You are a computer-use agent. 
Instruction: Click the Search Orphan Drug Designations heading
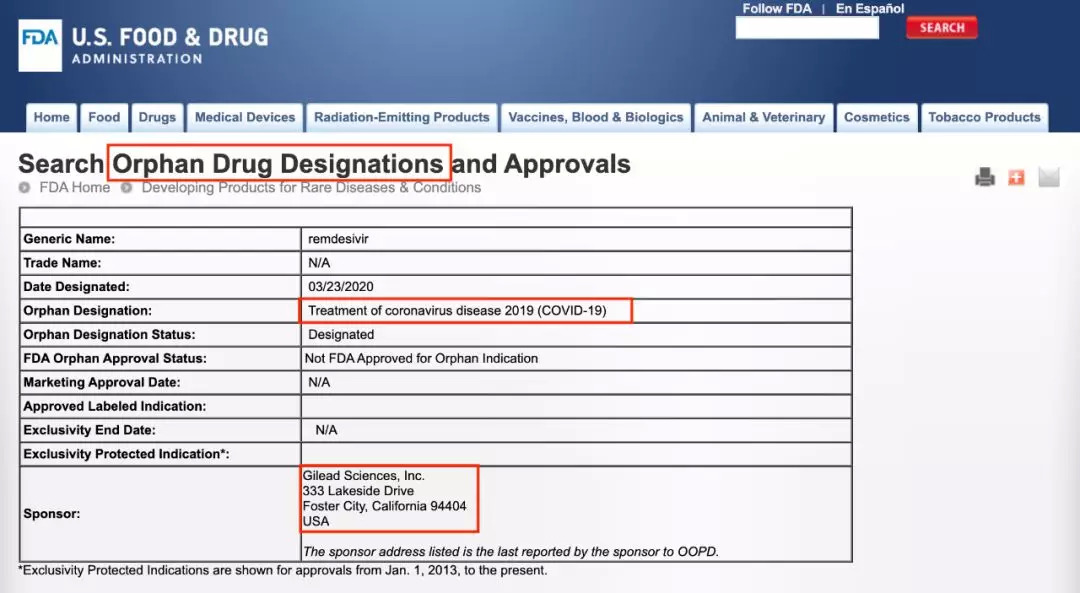(324, 164)
